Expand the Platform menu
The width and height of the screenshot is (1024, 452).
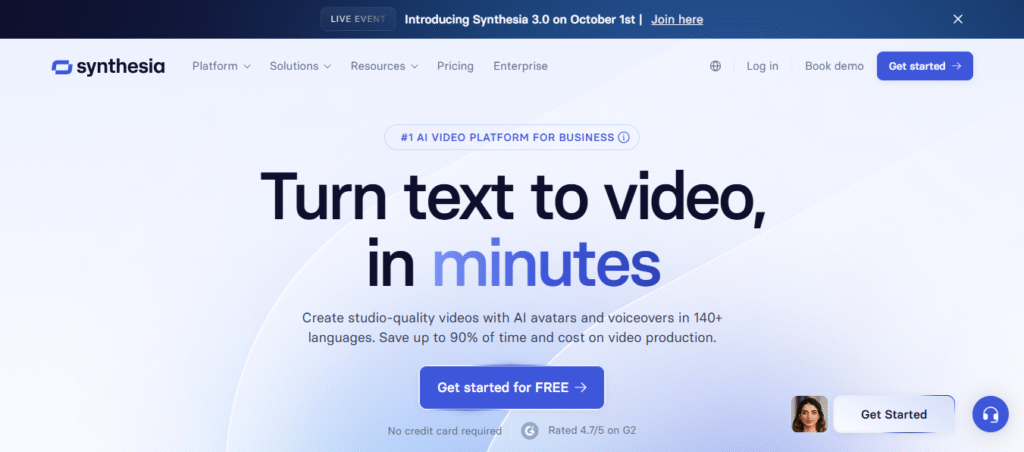[221, 66]
